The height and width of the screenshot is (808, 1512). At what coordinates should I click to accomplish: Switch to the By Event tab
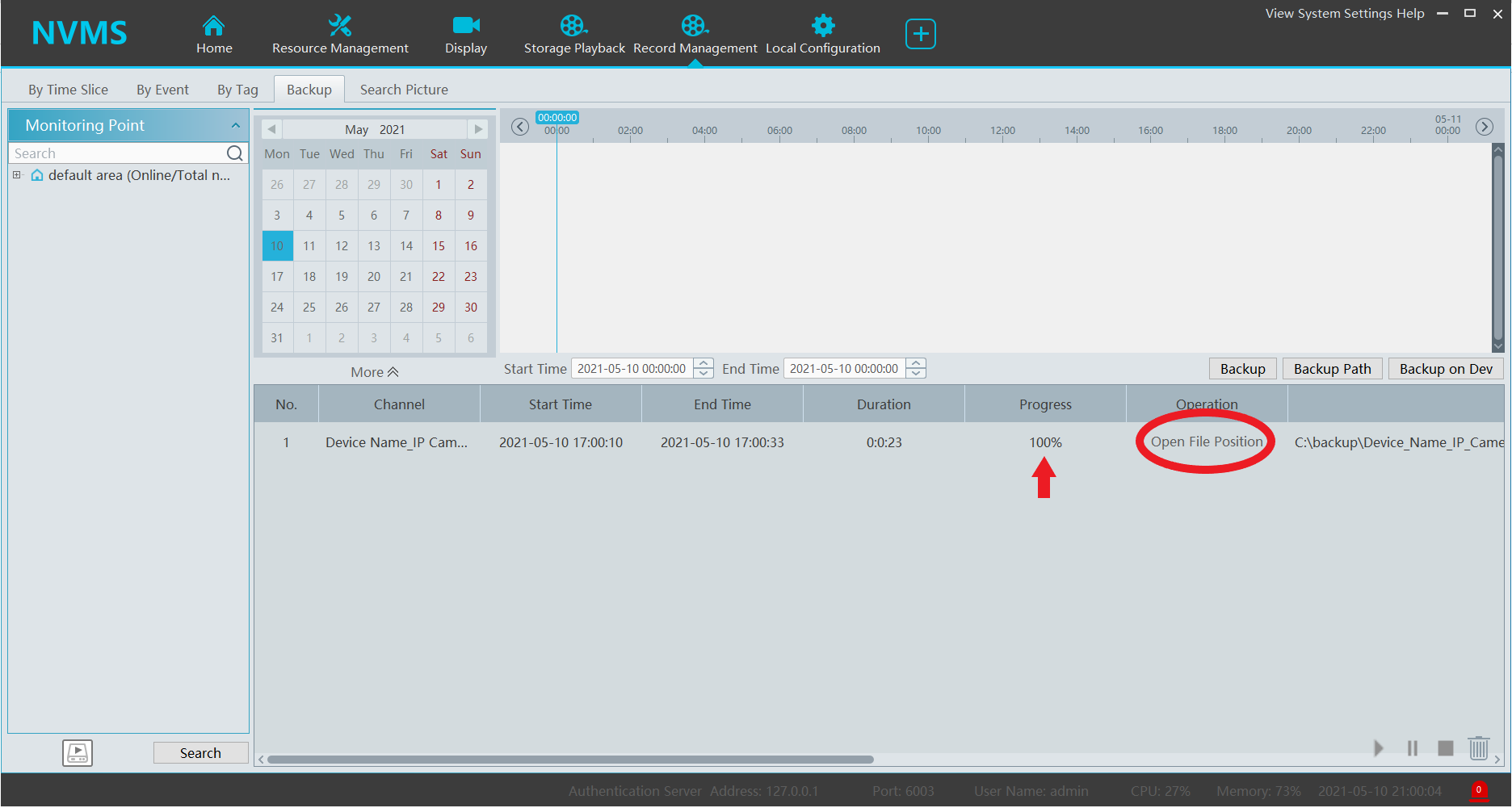(162, 90)
